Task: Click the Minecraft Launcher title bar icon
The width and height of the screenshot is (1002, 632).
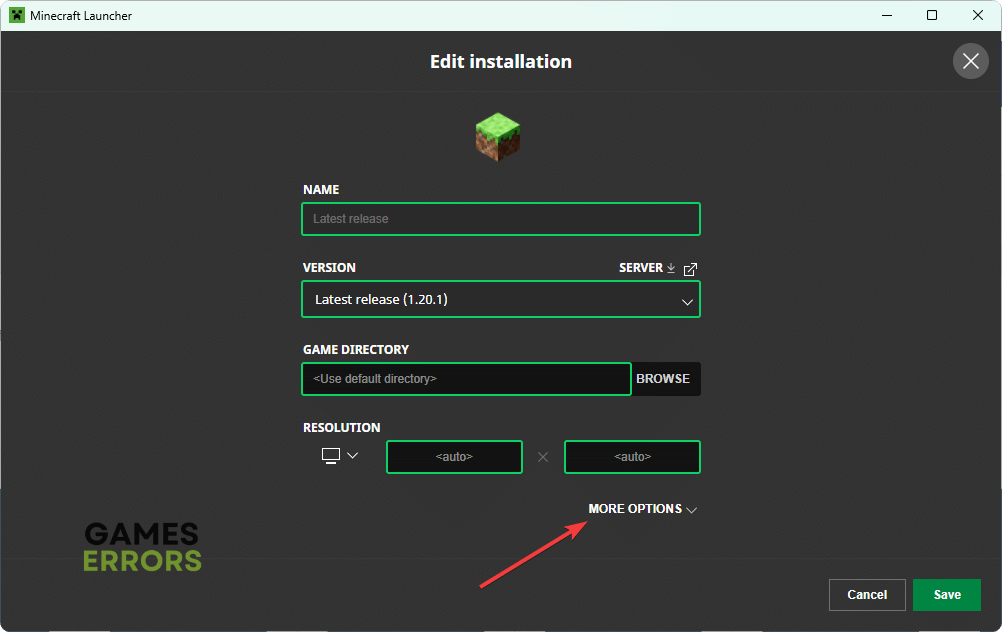Action: pyautogui.click(x=17, y=15)
